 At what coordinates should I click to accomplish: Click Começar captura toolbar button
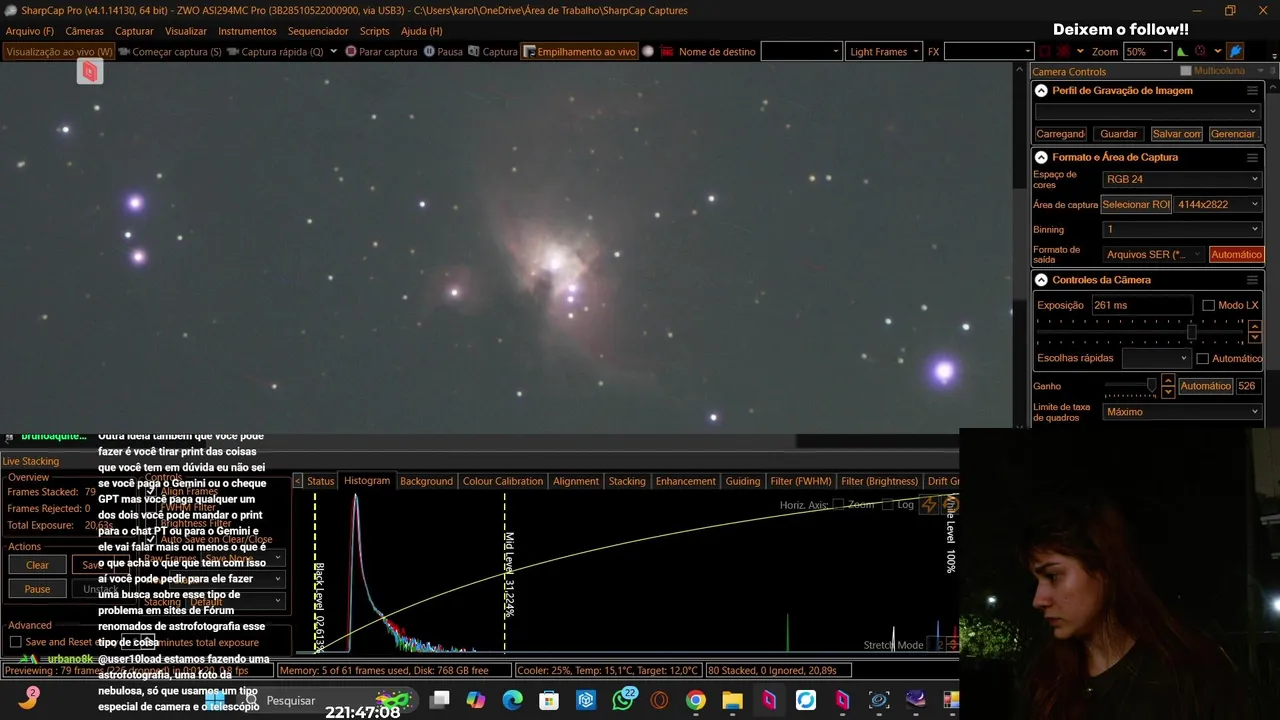point(169,52)
